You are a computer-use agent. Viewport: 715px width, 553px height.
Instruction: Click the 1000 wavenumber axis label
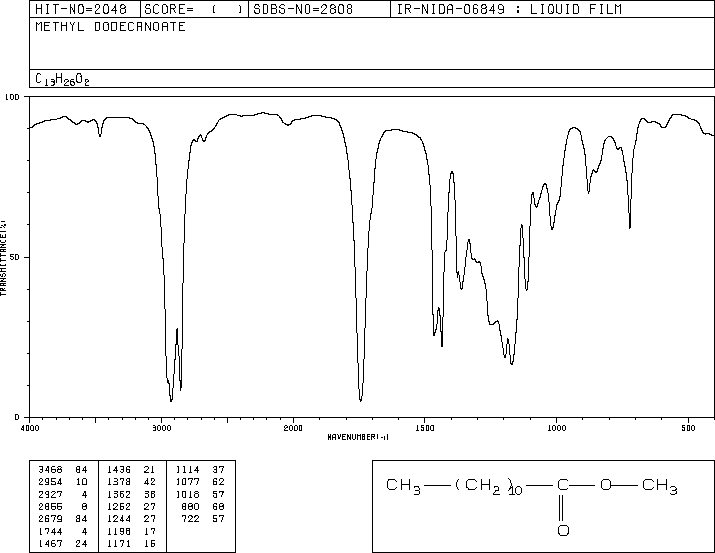click(556, 428)
